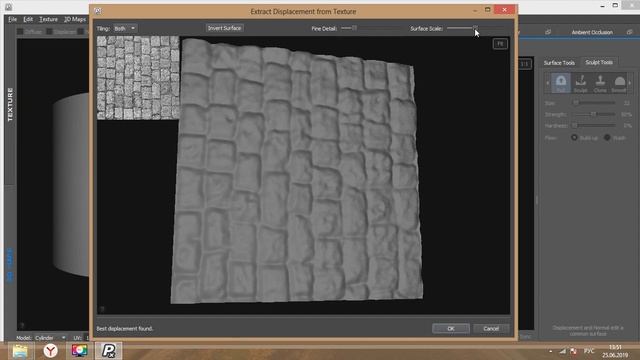Viewport: 640px width, 360px height.
Task: Click the left arrow of the sculpt tools strip
Action: click(548, 83)
